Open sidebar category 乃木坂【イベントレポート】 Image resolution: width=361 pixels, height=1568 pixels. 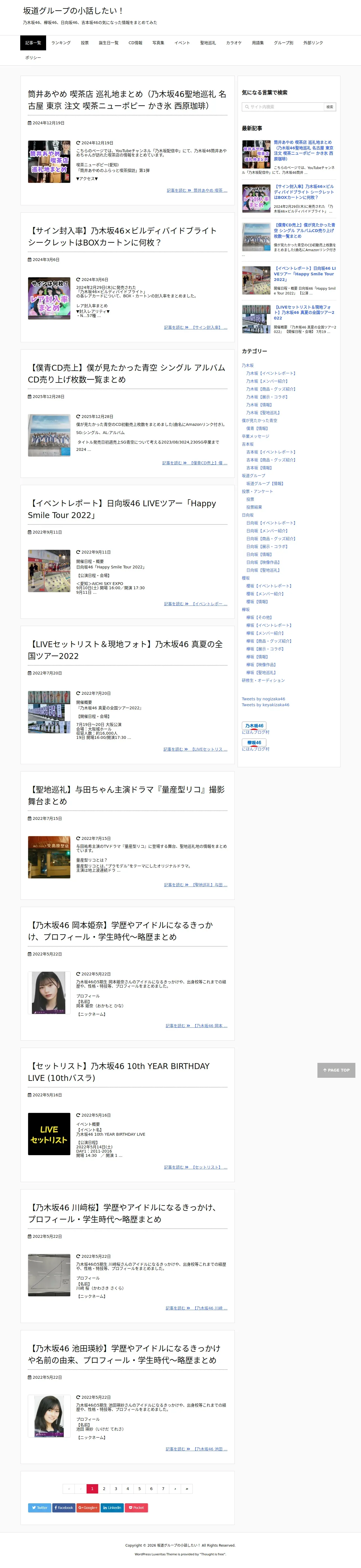[x=271, y=373]
